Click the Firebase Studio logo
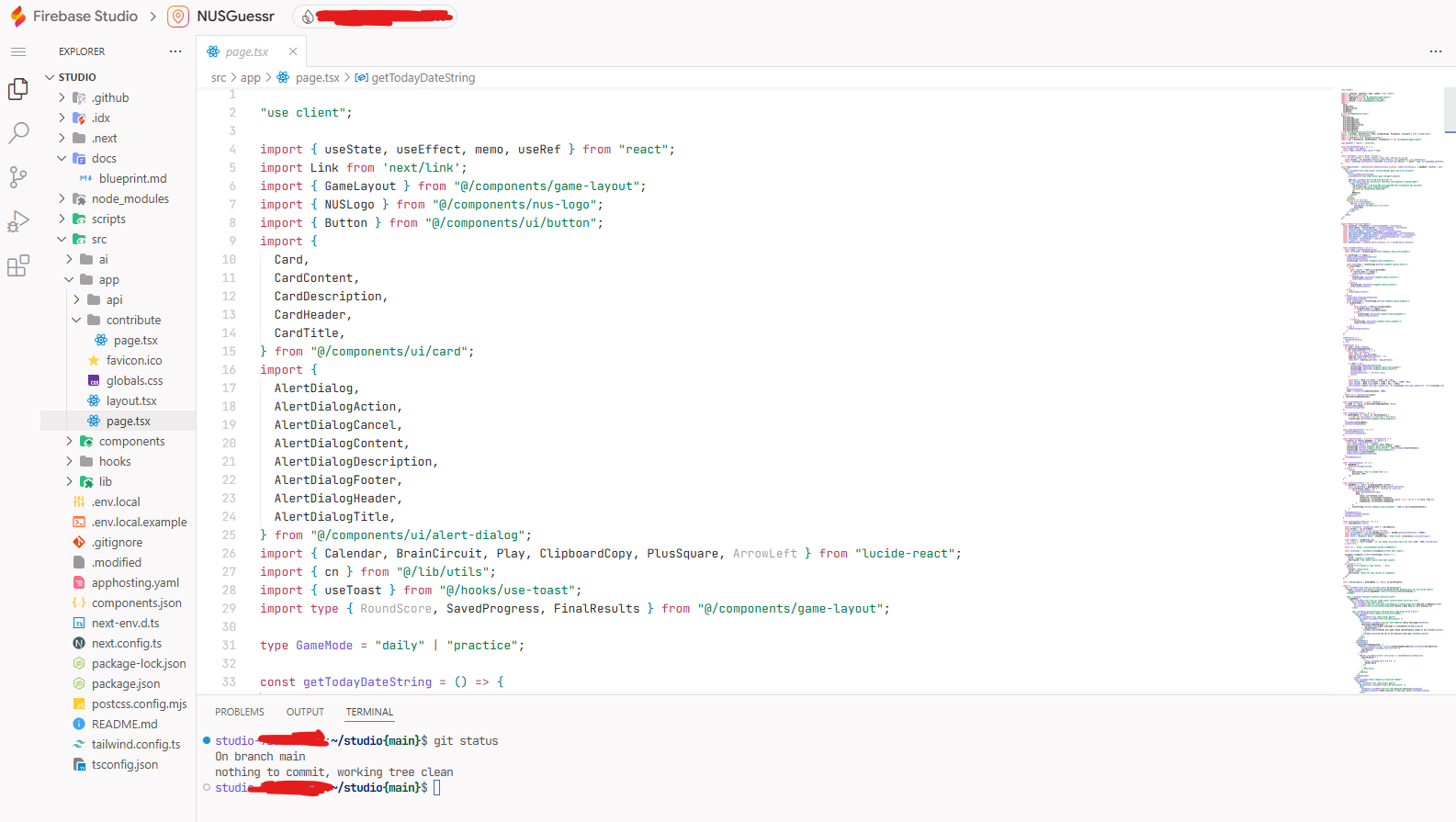Image resolution: width=1456 pixels, height=822 pixels. (x=18, y=17)
